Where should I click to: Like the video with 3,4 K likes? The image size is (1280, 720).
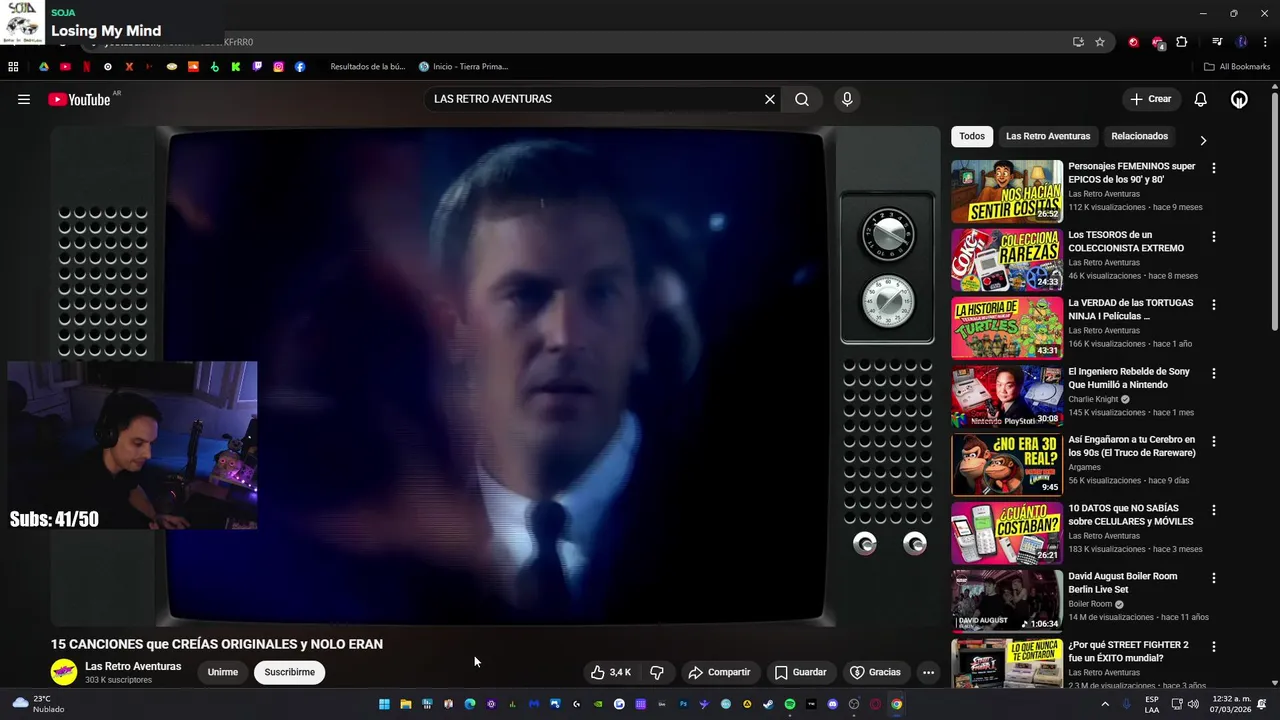611,672
